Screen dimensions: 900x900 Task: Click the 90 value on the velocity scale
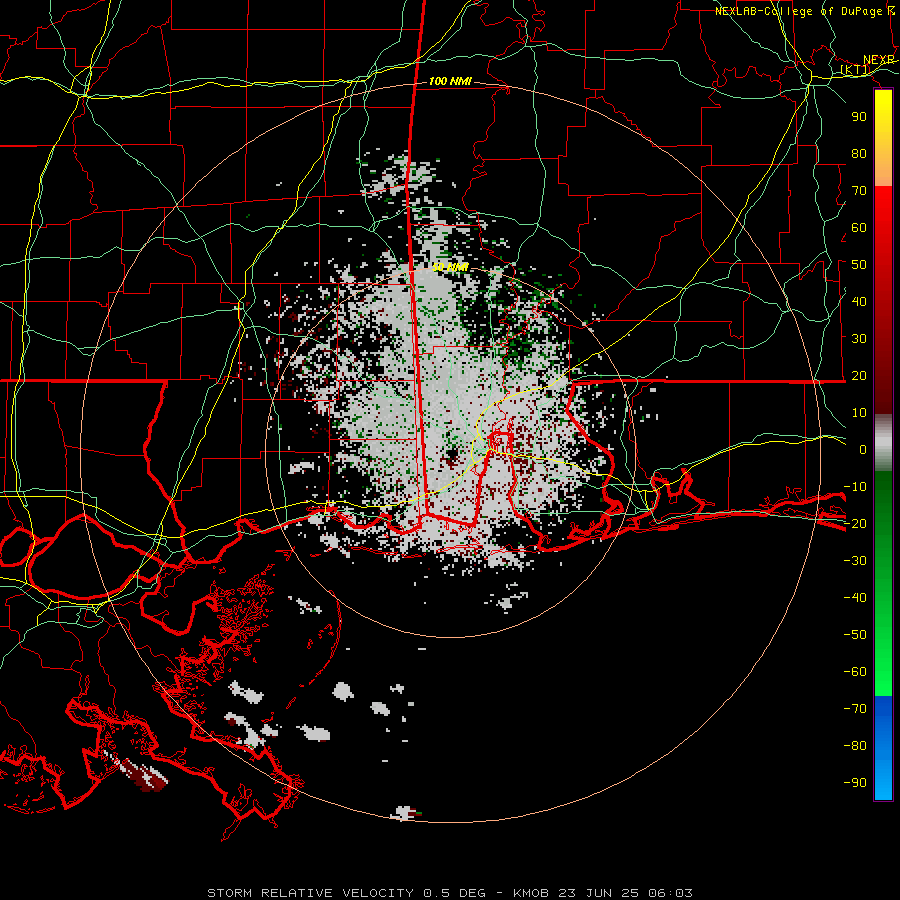(x=859, y=117)
